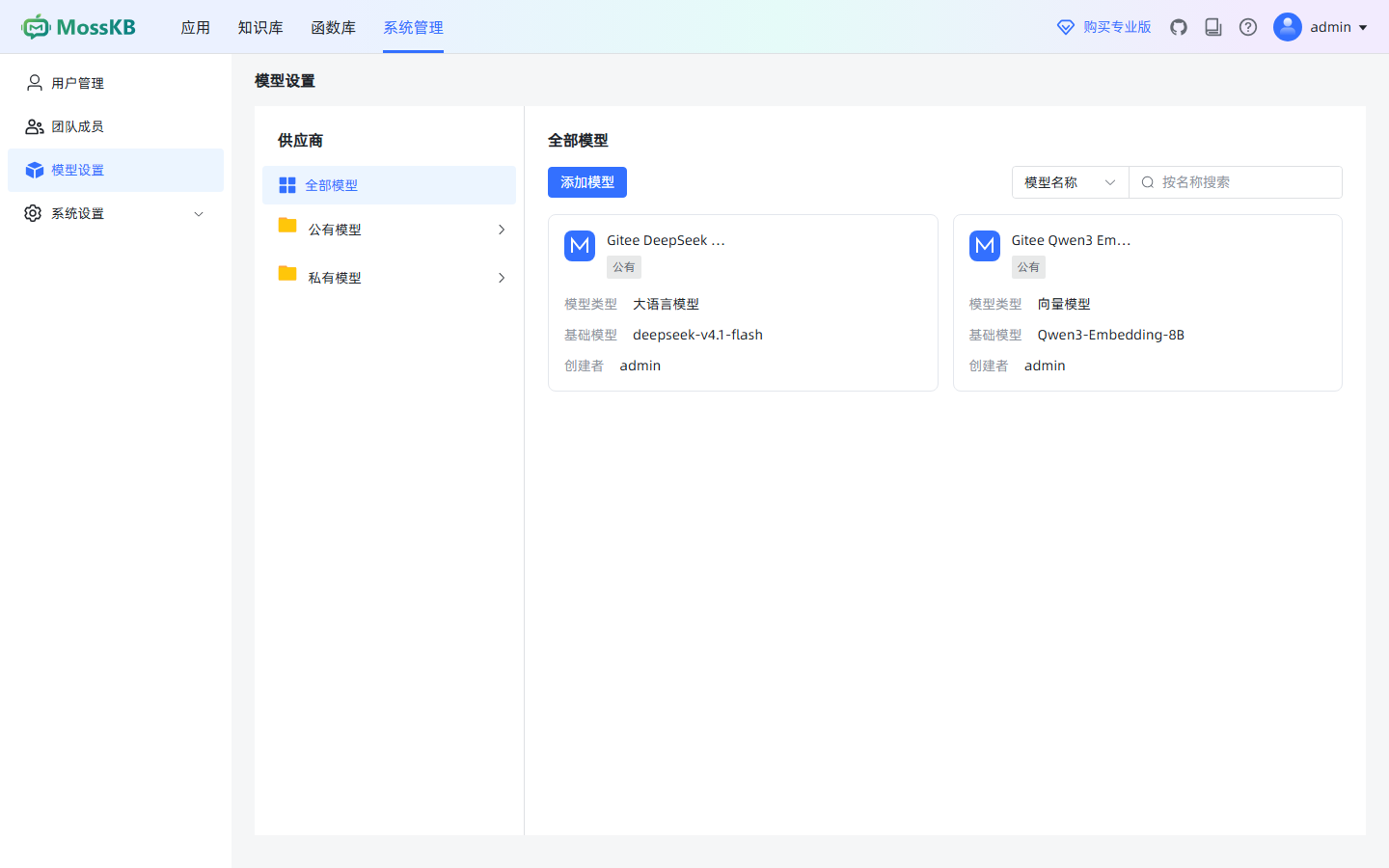Focus the 按名称搜索 search field
Viewport: 1389px width, 868px height.
point(1236,182)
